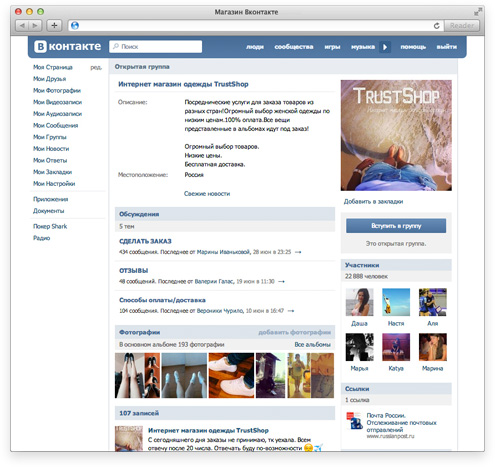Open Моя Страница in sidebar
The width and height of the screenshot is (495, 467).
point(53,67)
